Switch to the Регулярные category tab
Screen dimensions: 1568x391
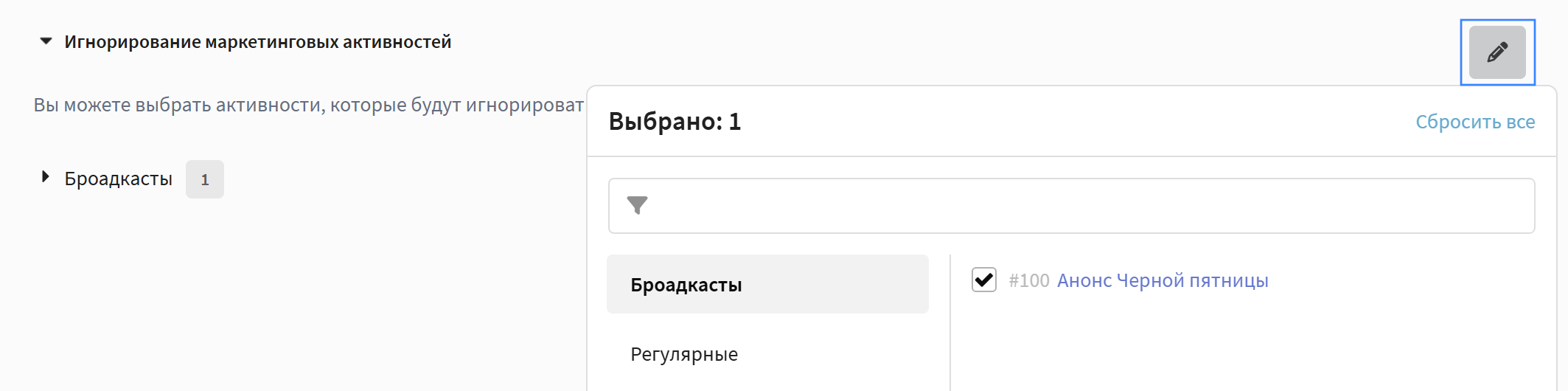tap(684, 354)
